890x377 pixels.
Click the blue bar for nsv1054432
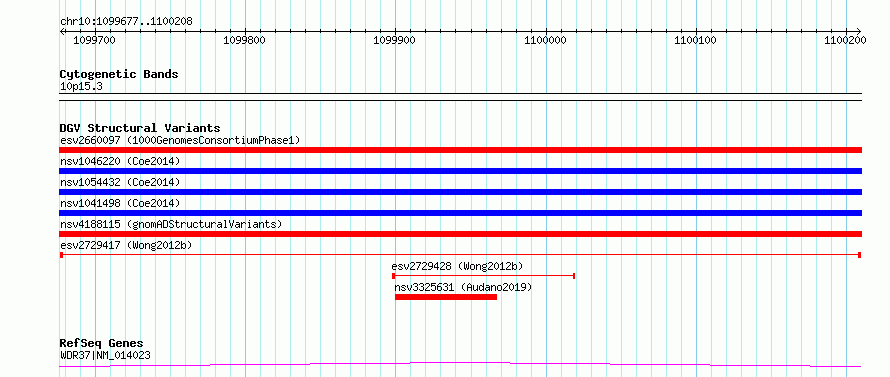point(460,192)
